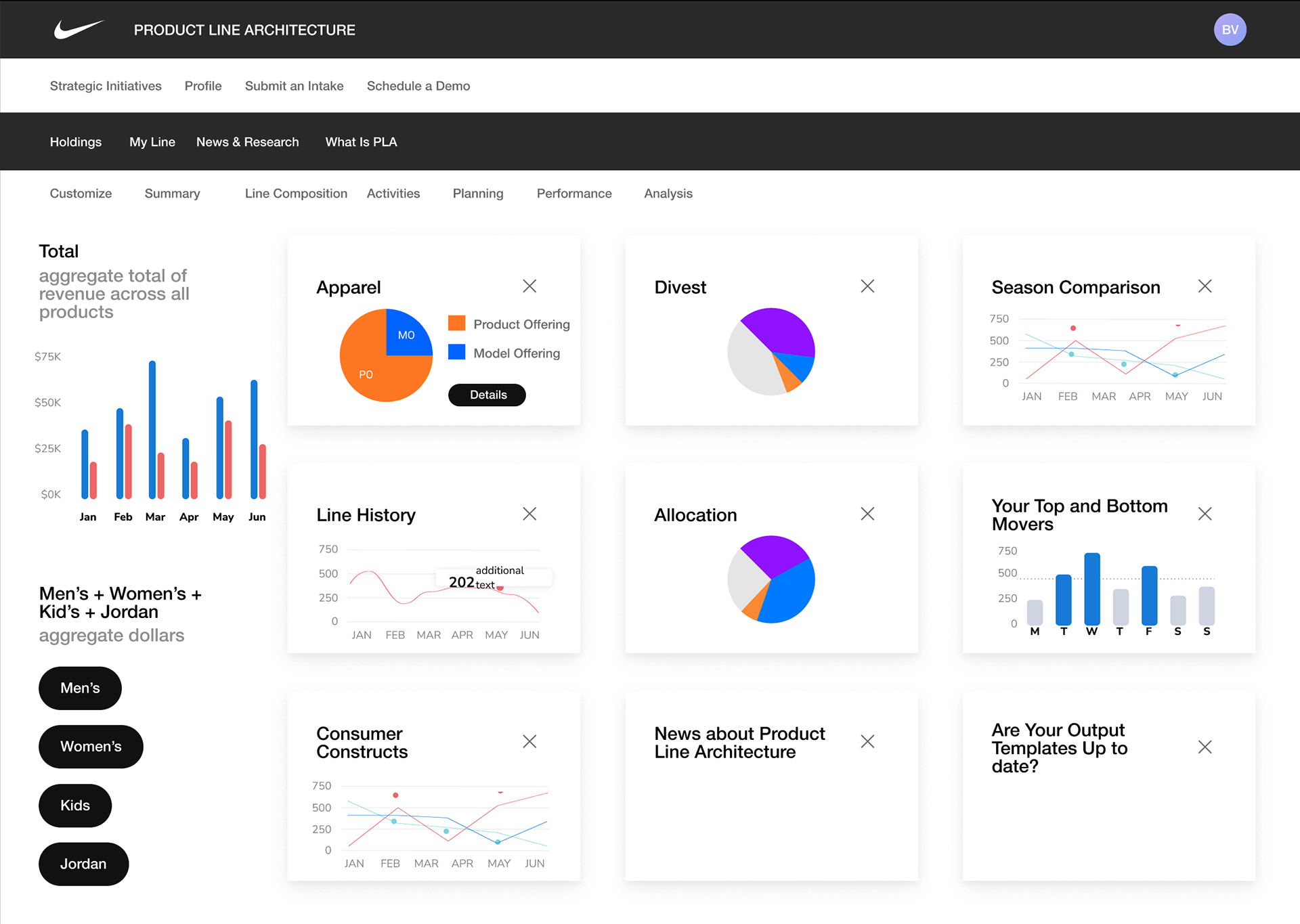Open the Line Composition tab
The image size is (1300, 924).
pos(296,194)
